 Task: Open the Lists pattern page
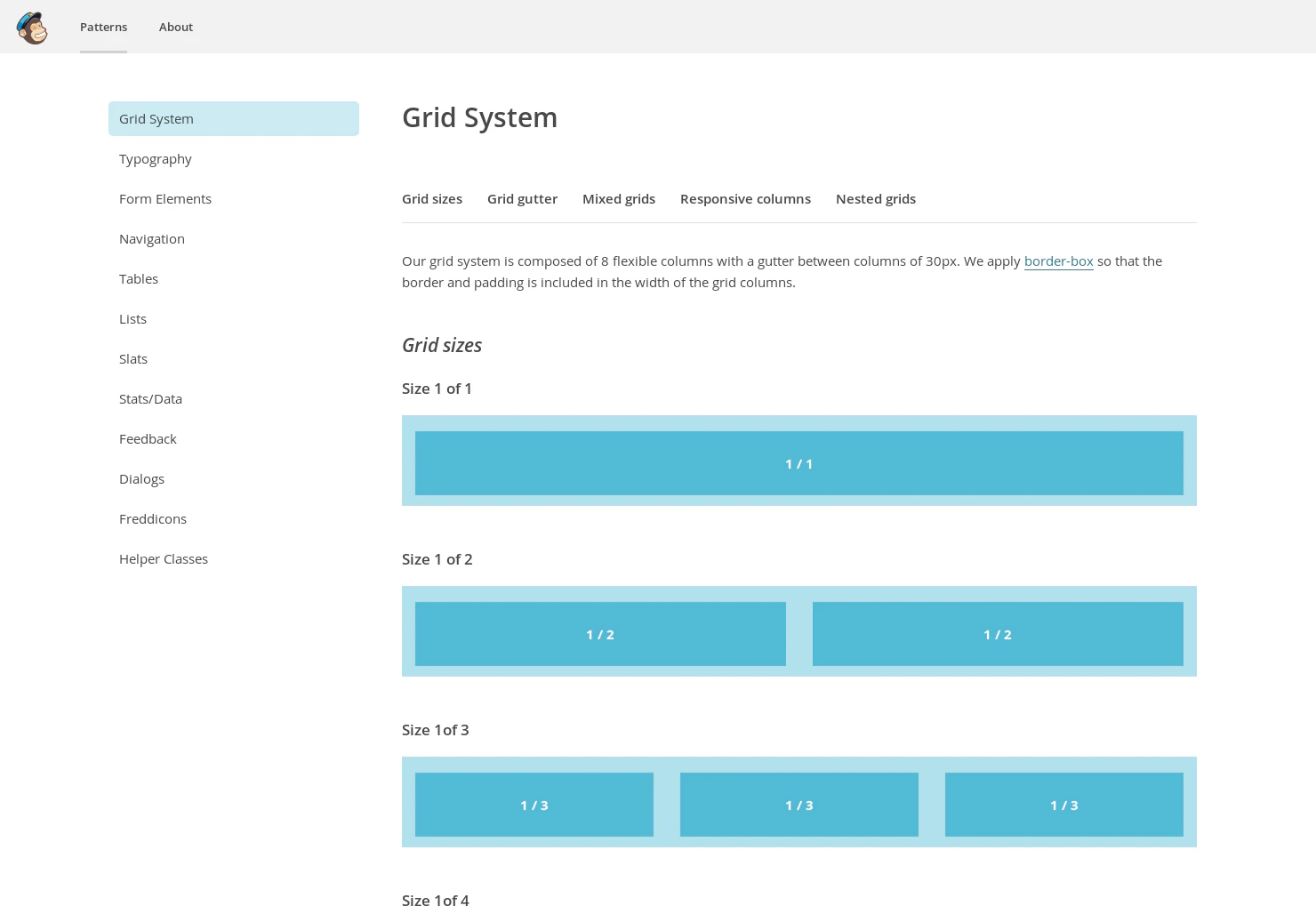(x=132, y=318)
